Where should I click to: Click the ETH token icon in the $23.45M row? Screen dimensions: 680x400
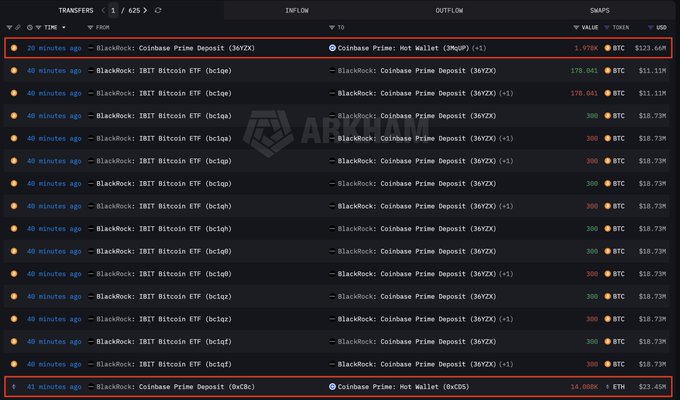point(608,387)
